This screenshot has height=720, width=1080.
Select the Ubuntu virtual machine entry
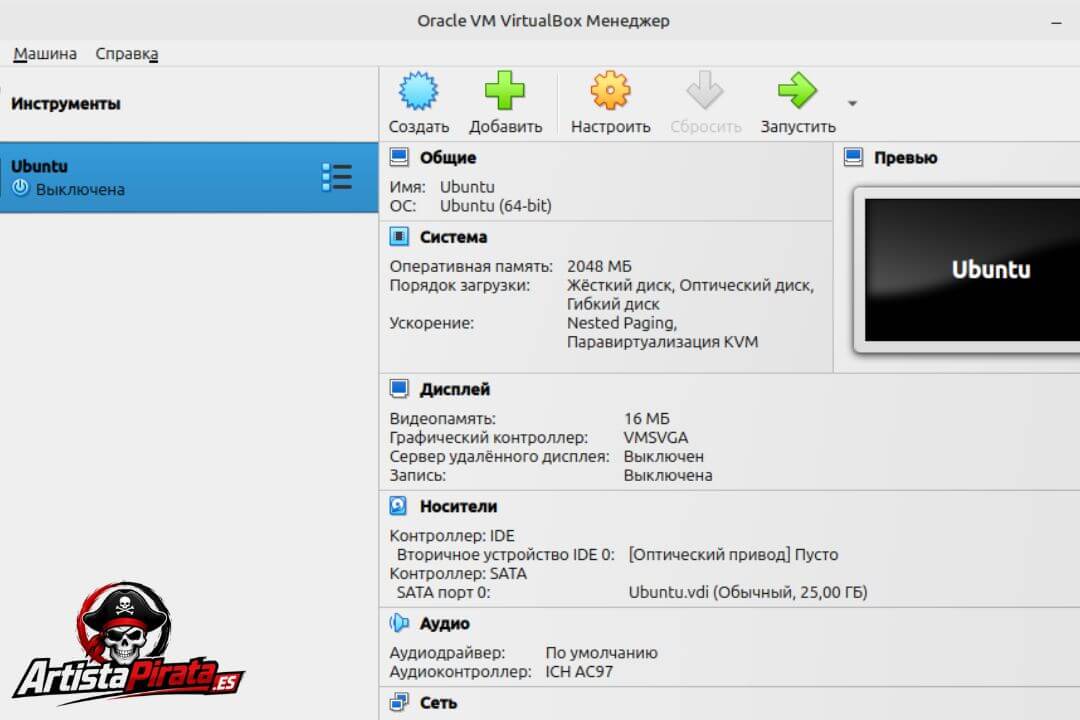(x=189, y=178)
